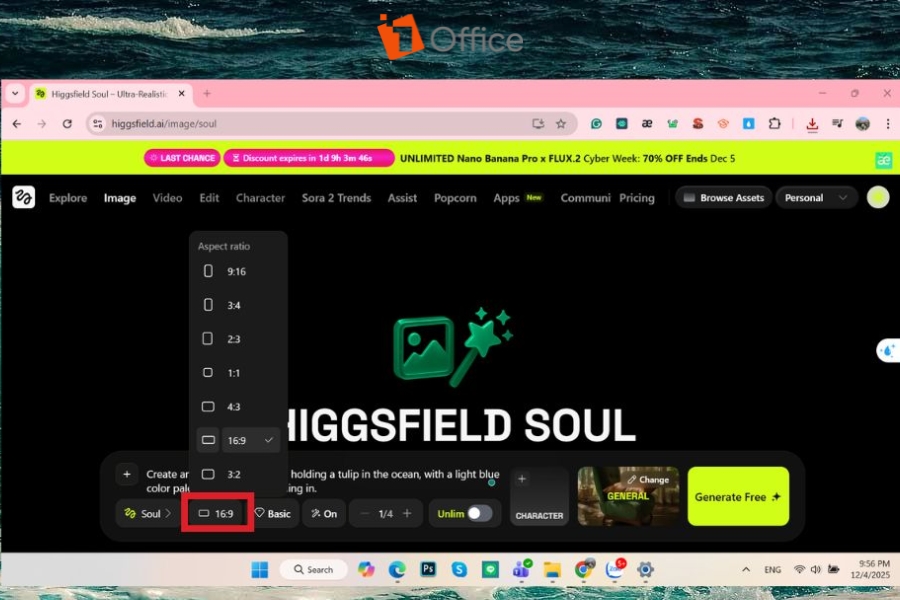The image size is (900, 600).
Task: Click the ENG language indicator
Action: [772, 570]
